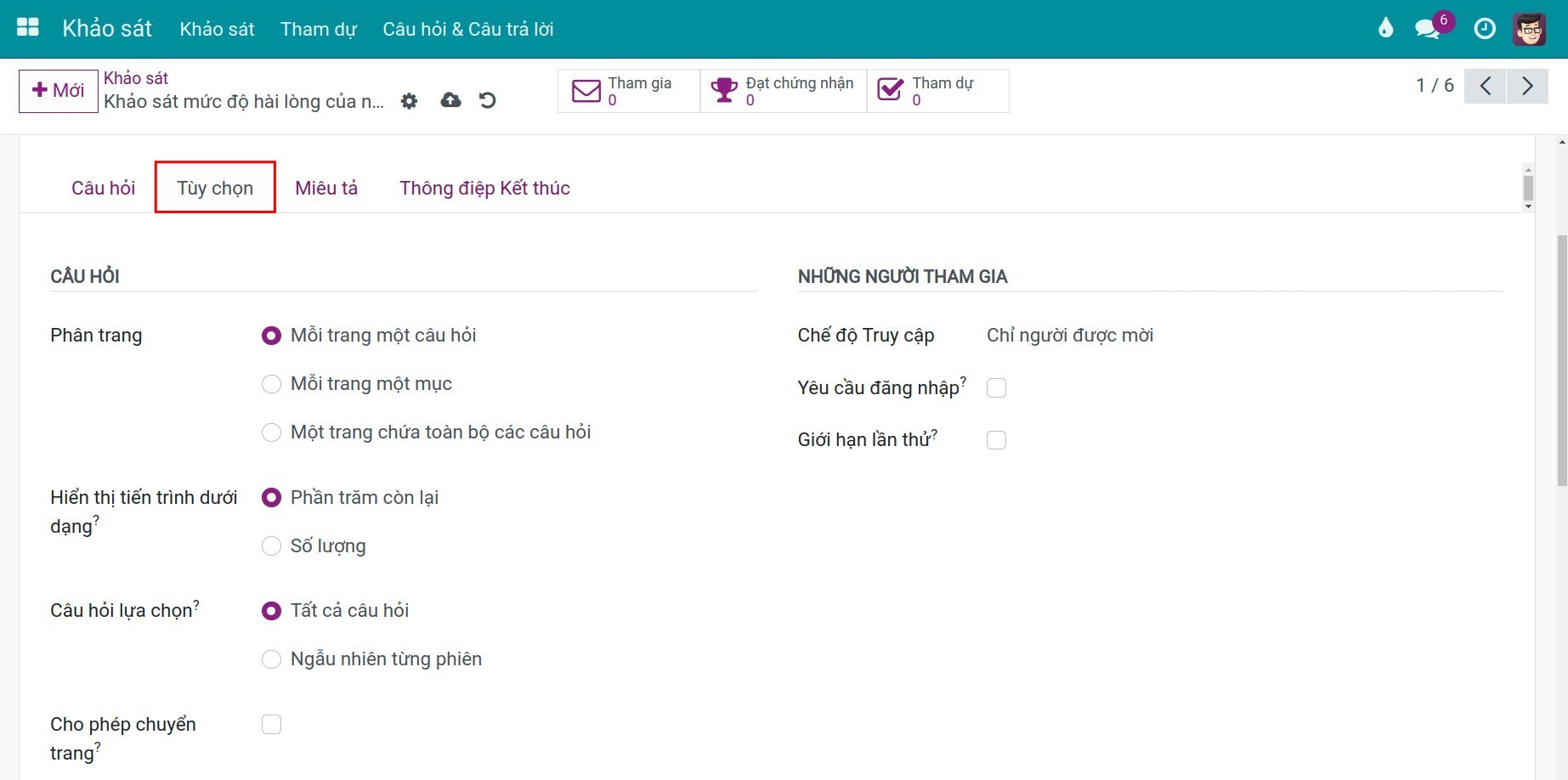Viewport: 1568px width, 780px height.
Task: Select Tất cả câu hỏi radio
Action: 271,611
